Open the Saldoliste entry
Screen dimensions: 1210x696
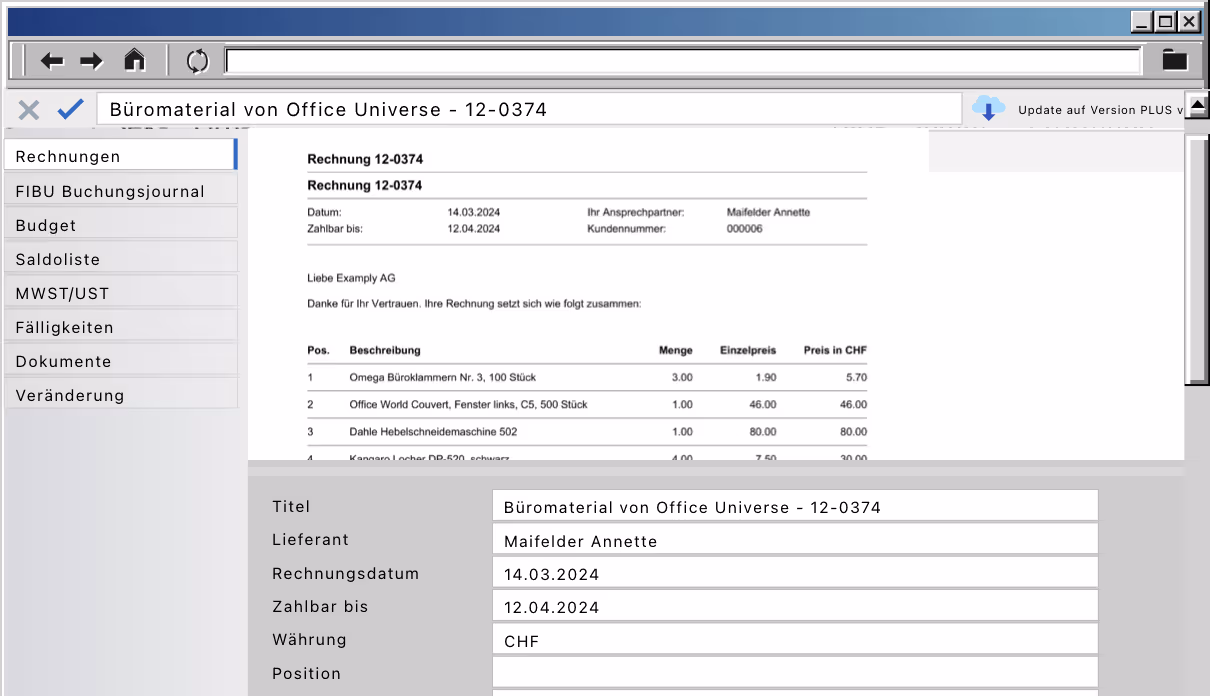(x=120, y=259)
